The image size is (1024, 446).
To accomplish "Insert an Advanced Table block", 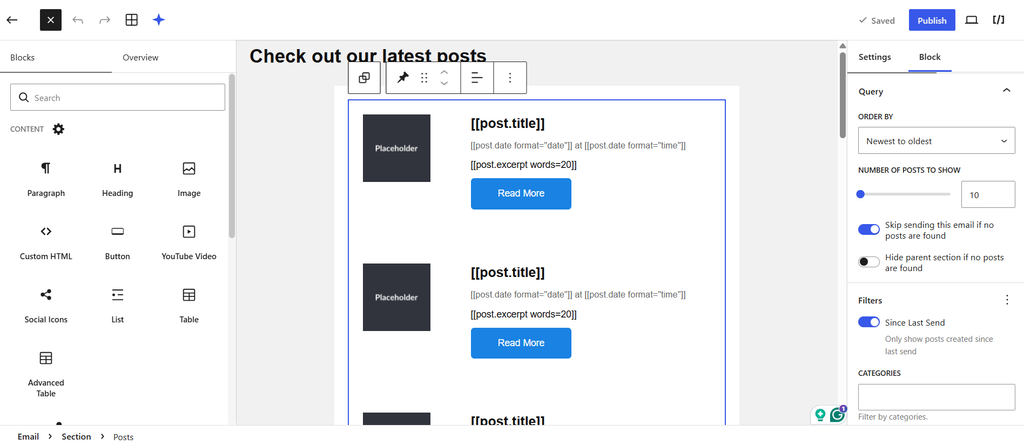I will (x=46, y=374).
